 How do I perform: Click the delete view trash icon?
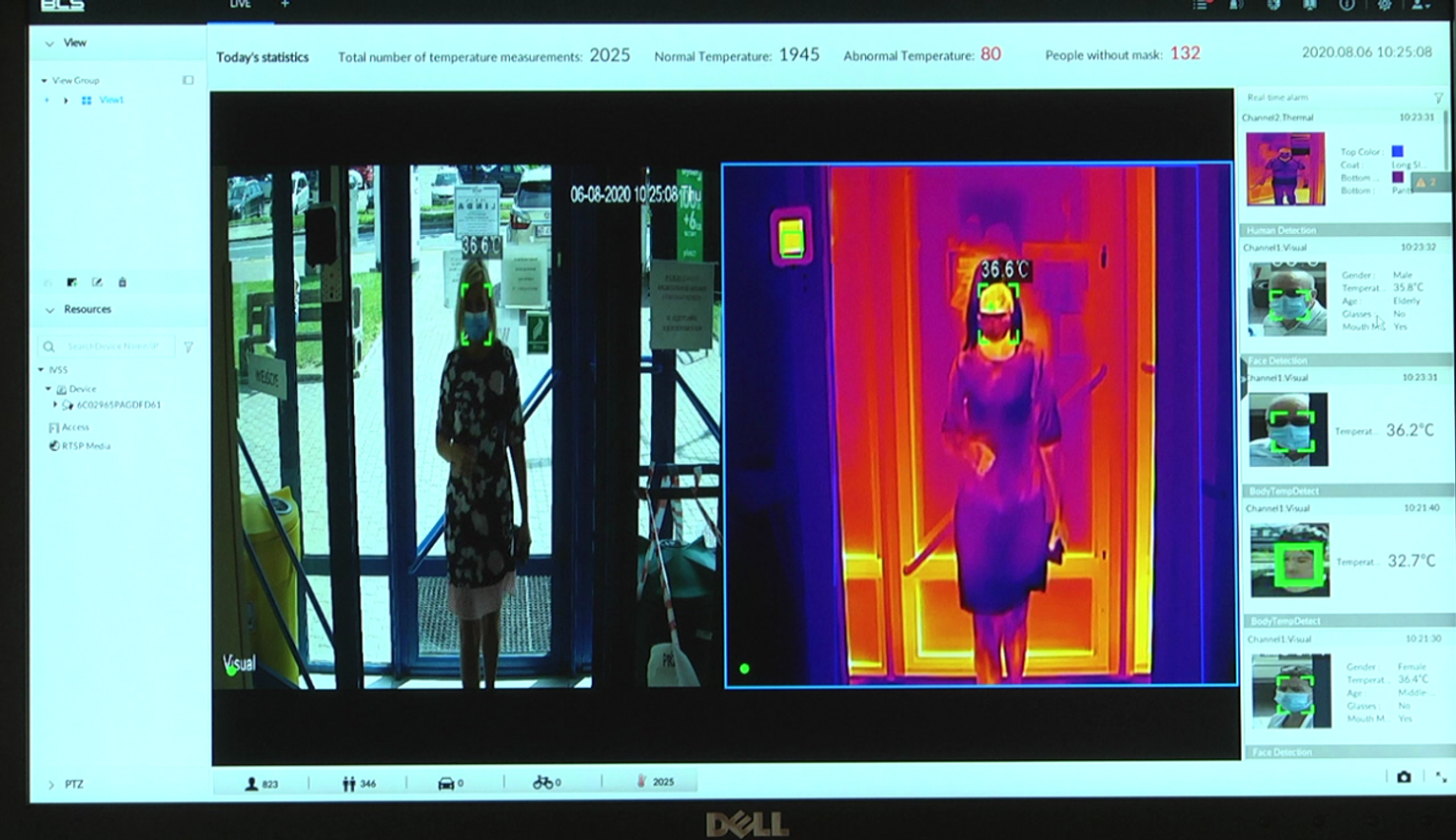click(122, 283)
